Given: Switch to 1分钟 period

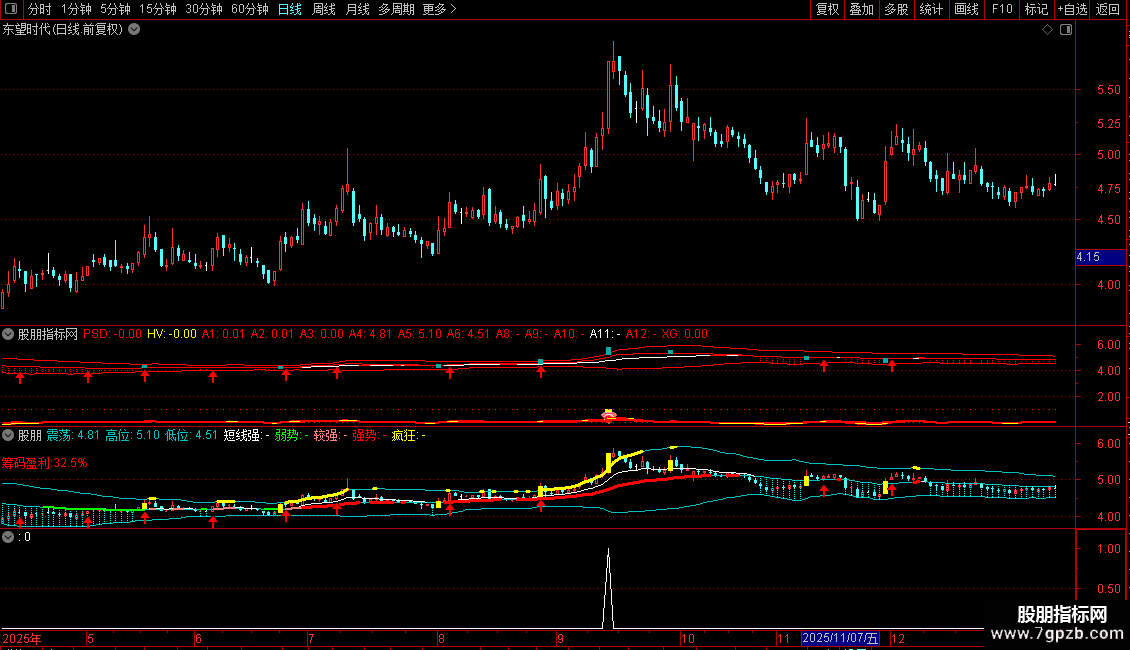Looking at the screenshot, I should coord(76,9).
